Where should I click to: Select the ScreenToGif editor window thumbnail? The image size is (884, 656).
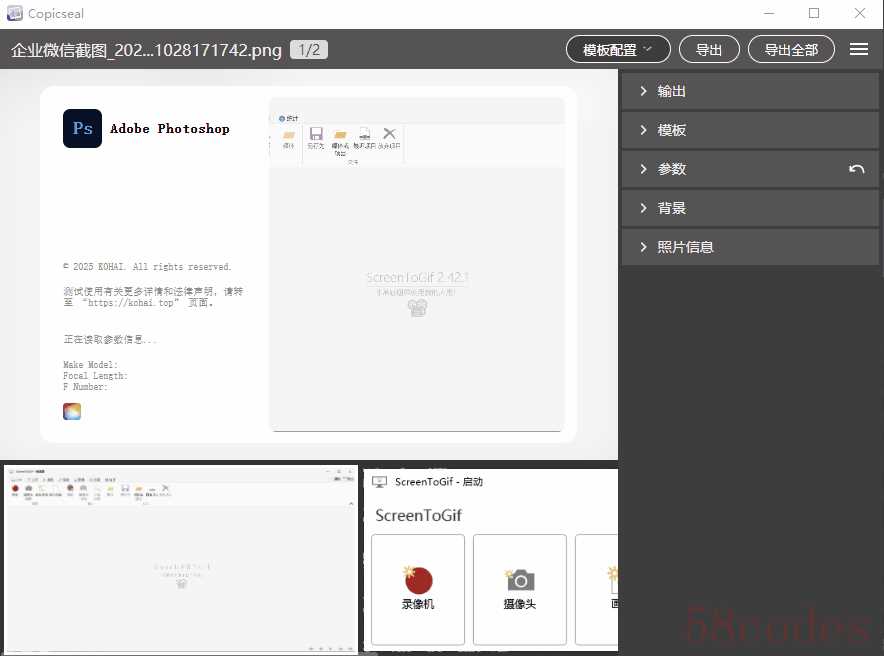pos(180,559)
